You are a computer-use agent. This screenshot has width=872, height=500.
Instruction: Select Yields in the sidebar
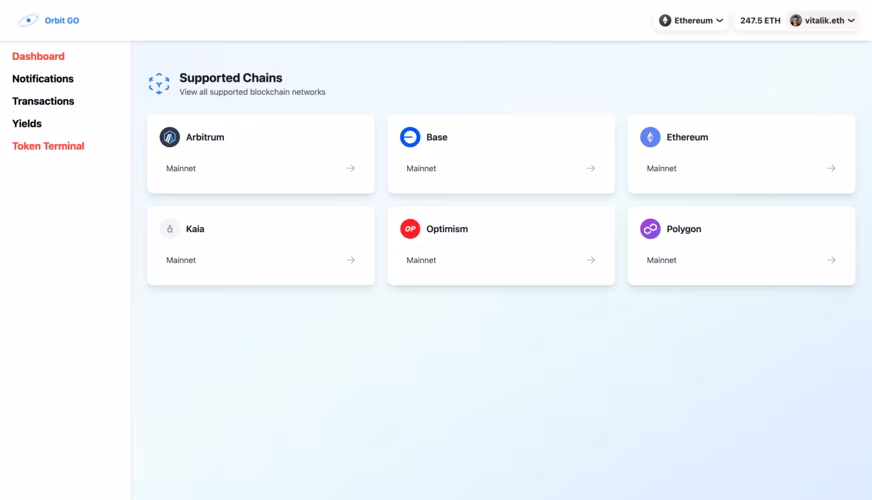27,123
